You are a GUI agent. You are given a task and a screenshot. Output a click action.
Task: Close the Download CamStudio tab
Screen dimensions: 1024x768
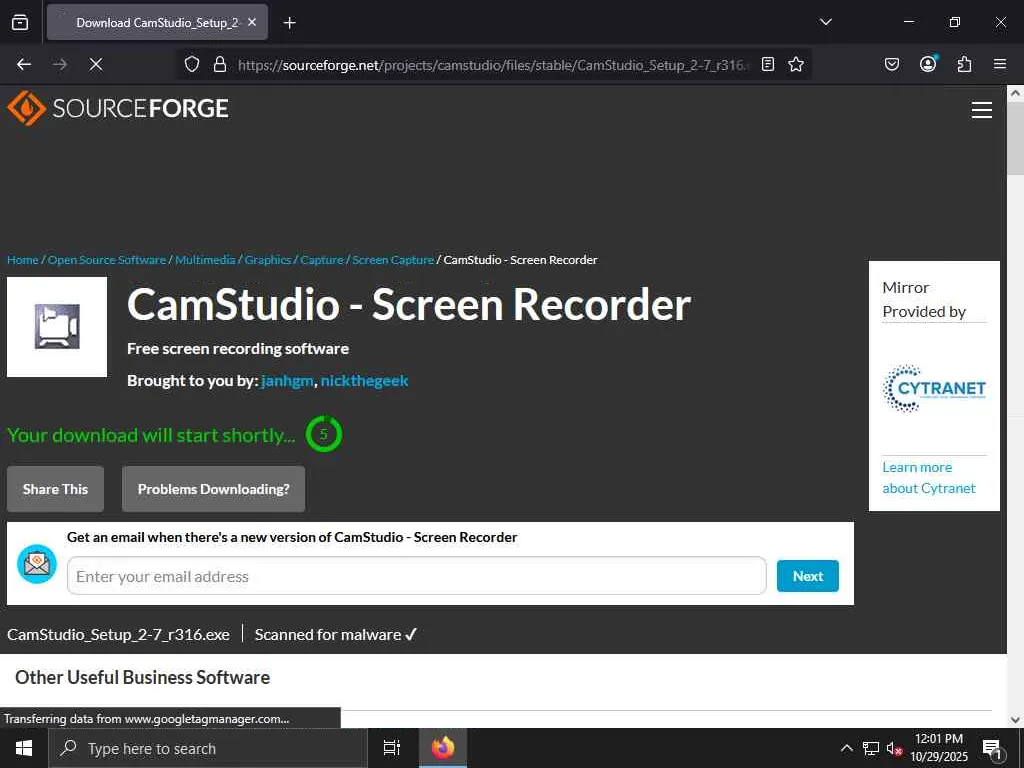[252, 22]
